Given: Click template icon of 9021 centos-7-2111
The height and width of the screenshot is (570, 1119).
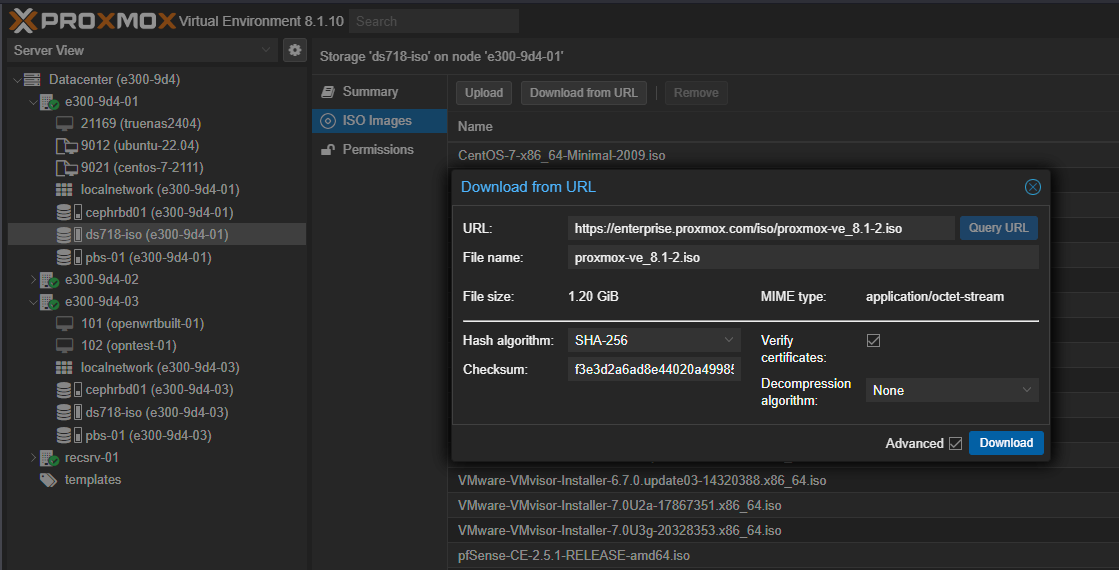Looking at the screenshot, I should (x=66, y=168).
